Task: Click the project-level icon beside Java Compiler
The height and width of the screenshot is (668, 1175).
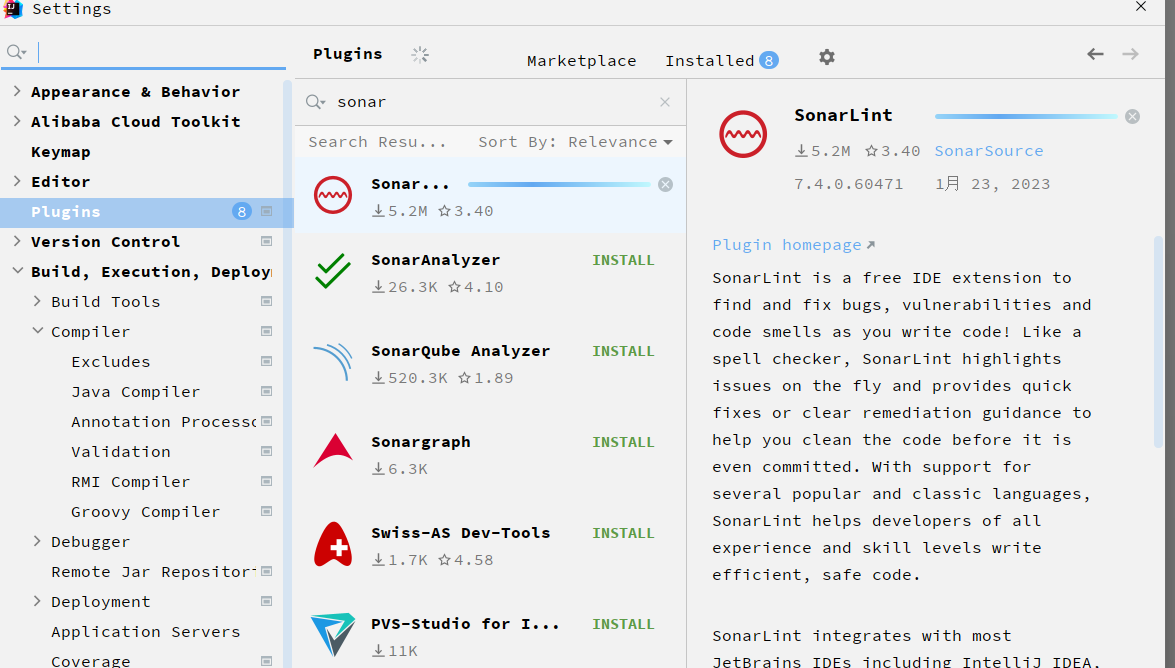Action: click(x=266, y=391)
